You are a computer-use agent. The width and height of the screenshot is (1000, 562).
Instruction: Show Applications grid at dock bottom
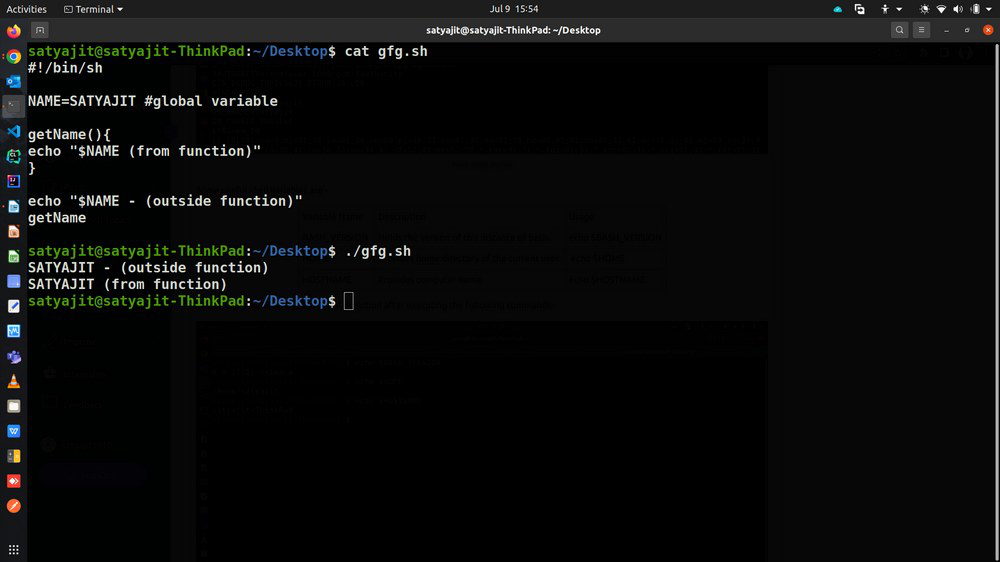13,550
